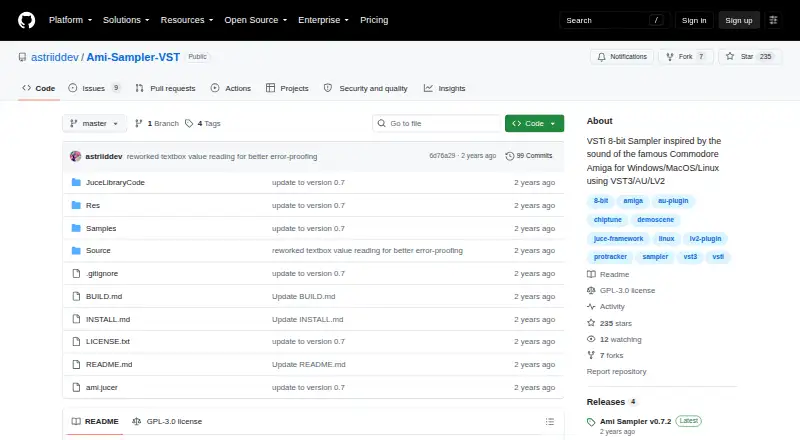The width and height of the screenshot is (800, 440).
Task: Expand the Solutions menu
Action: pos(126,20)
